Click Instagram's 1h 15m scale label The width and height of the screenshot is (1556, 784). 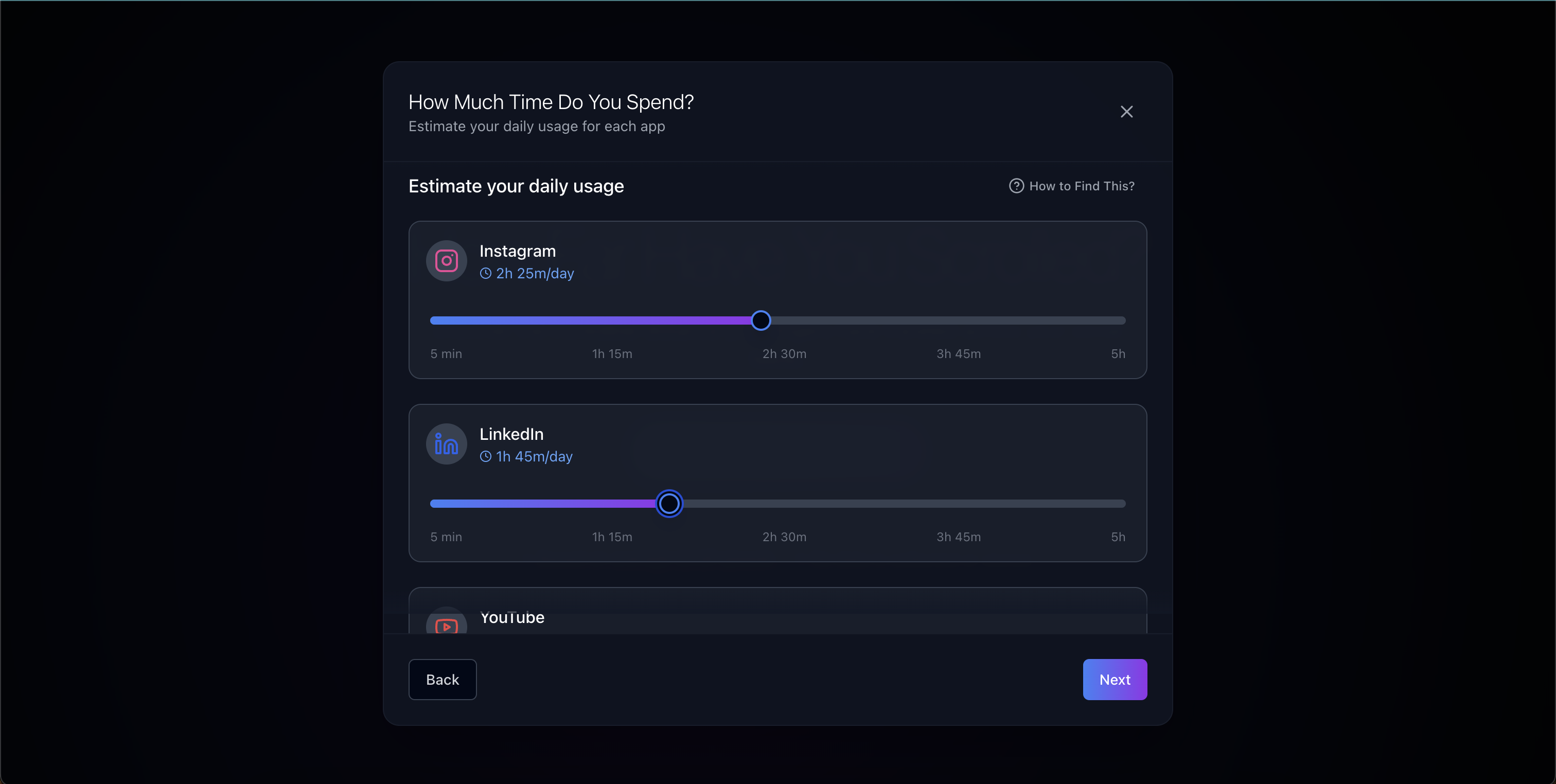pyautogui.click(x=612, y=354)
